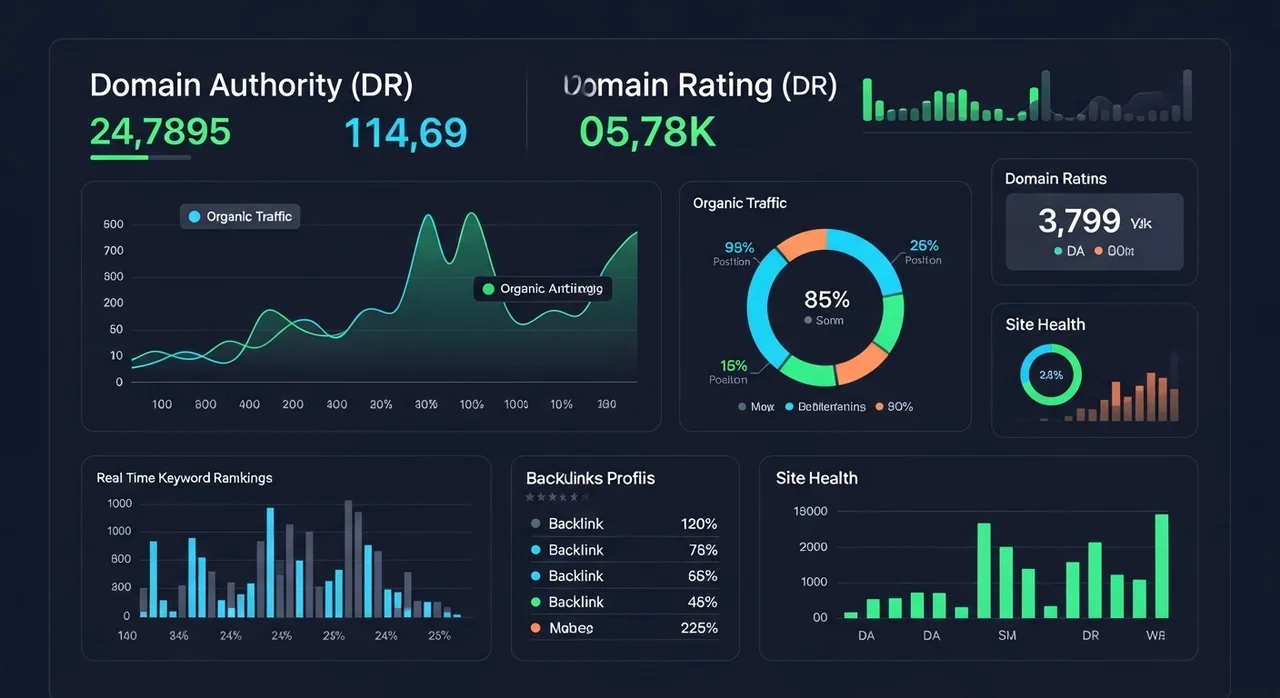Toggle the Mow legend under donut chart
The image size is (1280, 698).
(756, 407)
